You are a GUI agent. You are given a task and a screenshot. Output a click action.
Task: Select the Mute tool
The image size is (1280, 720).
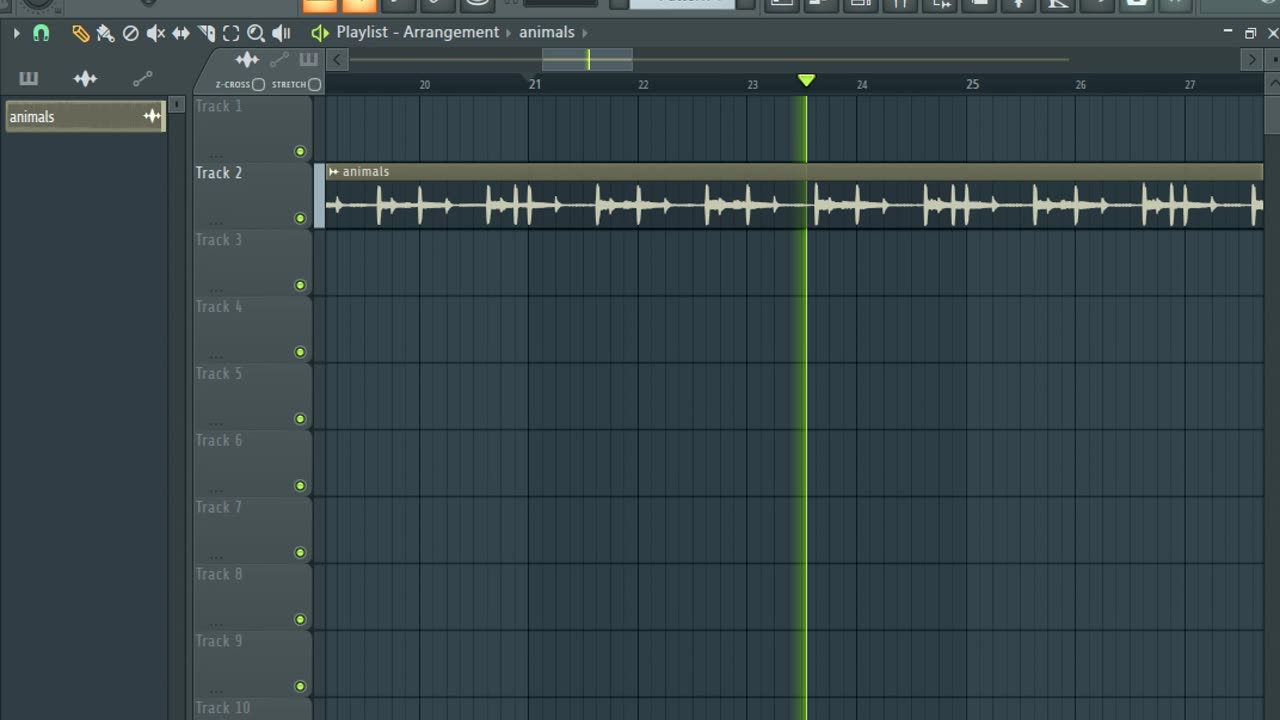(156, 33)
